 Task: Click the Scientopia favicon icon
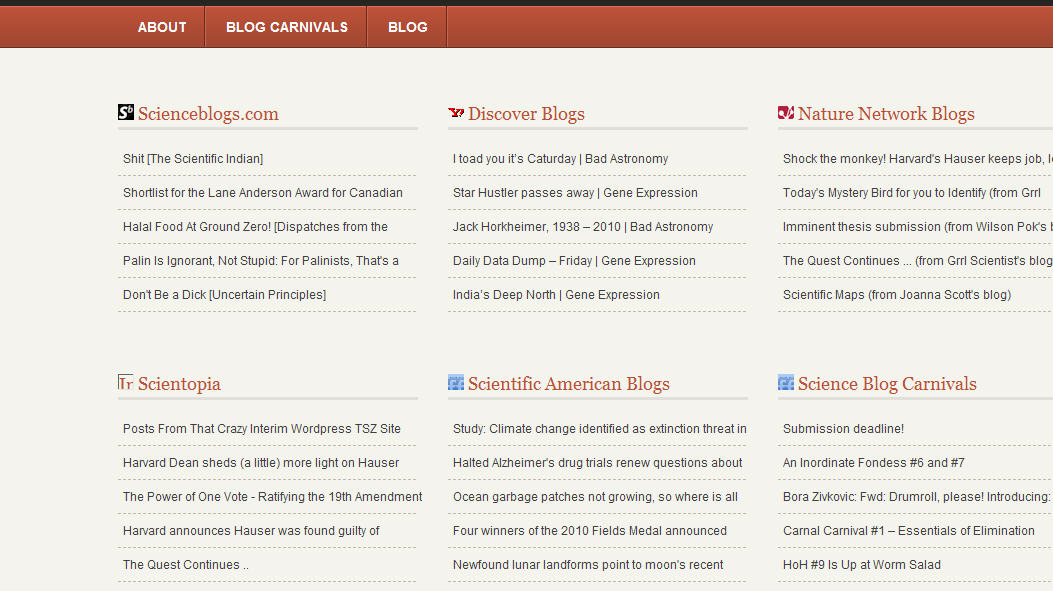[126, 383]
